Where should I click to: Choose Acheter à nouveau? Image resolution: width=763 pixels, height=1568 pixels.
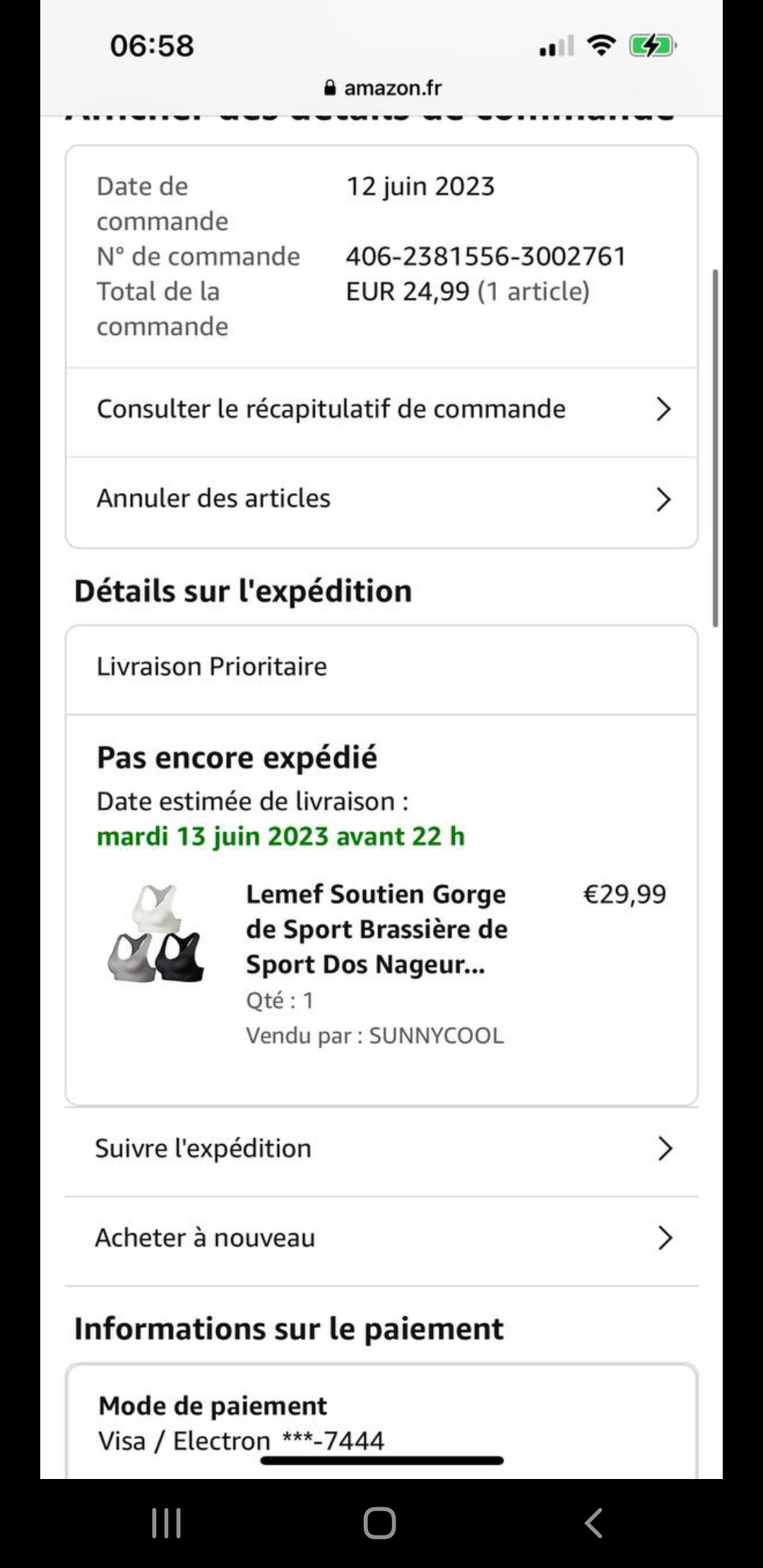205,1238
